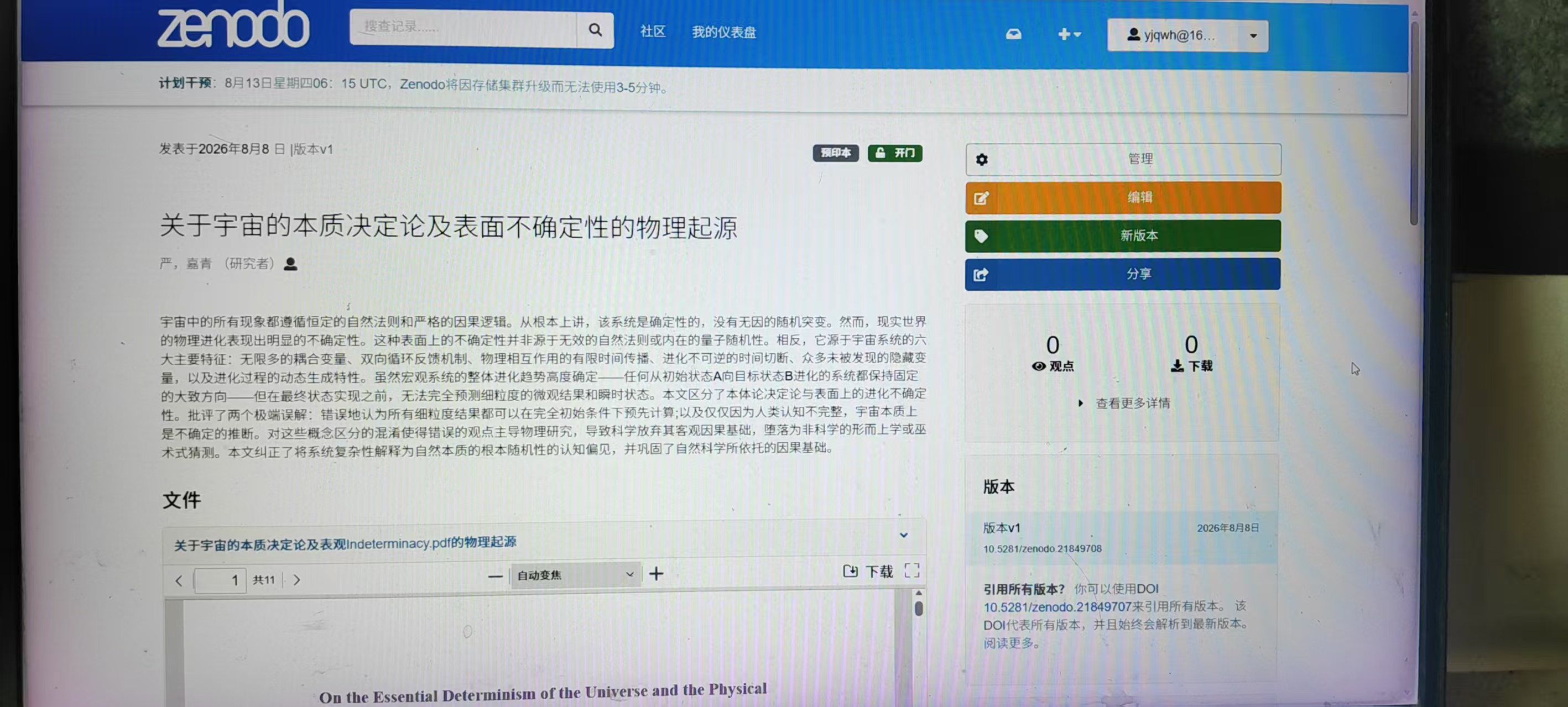Image resolution: width=1568 pixels, height=707 pixels.
Task: Go to next PDF page arrow
Action: tap(296, 580)
